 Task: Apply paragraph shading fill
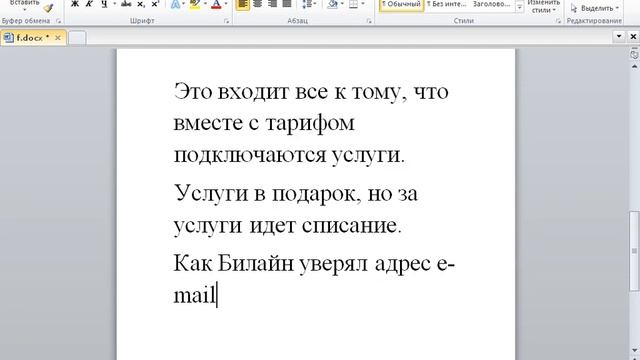click(333, 4)
